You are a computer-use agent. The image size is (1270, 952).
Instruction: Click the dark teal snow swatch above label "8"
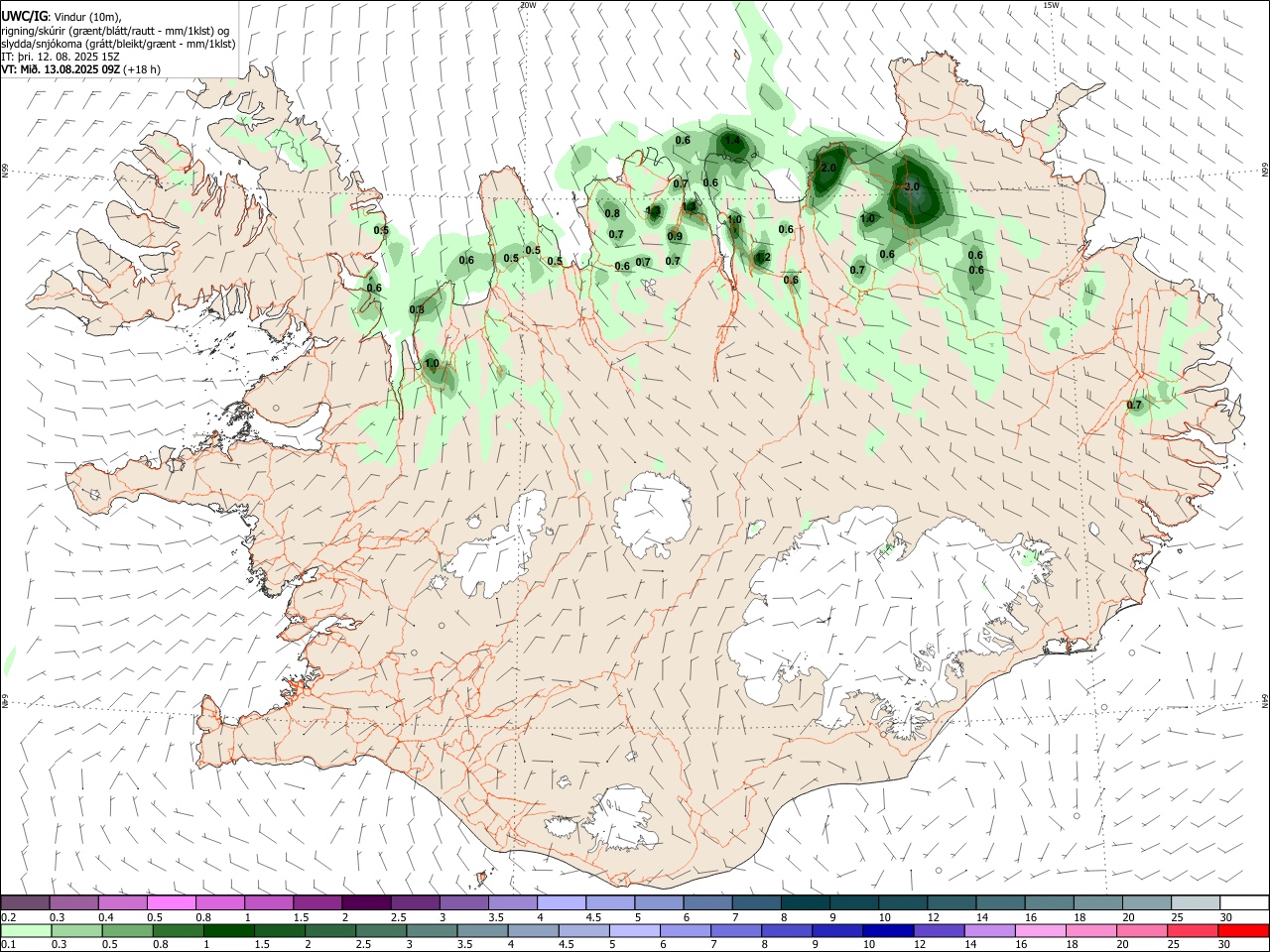pos(805,903)
